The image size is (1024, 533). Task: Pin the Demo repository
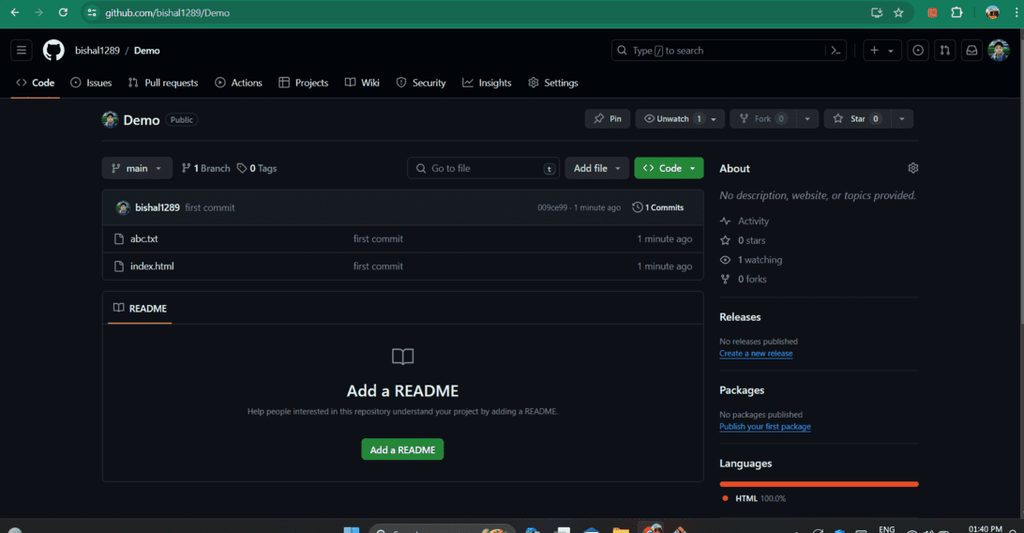coord(607,119)
